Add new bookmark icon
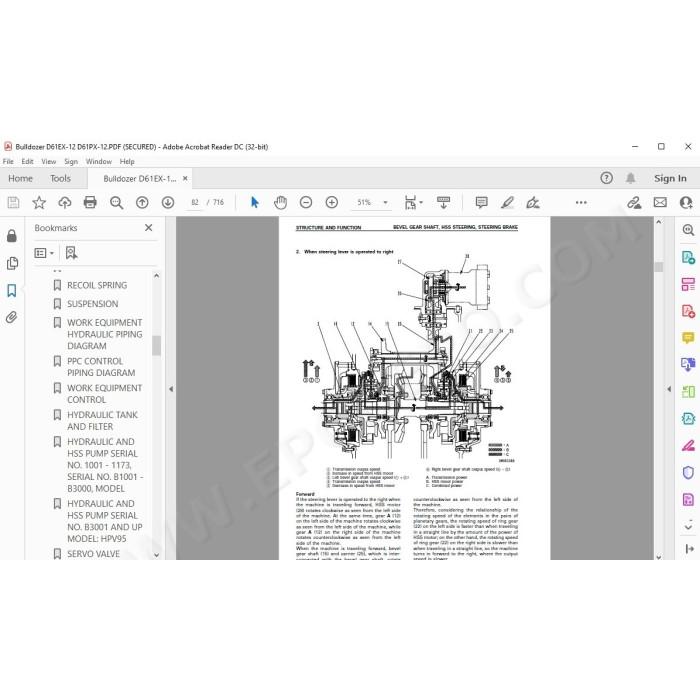700x700 pixels. point(71,253)
